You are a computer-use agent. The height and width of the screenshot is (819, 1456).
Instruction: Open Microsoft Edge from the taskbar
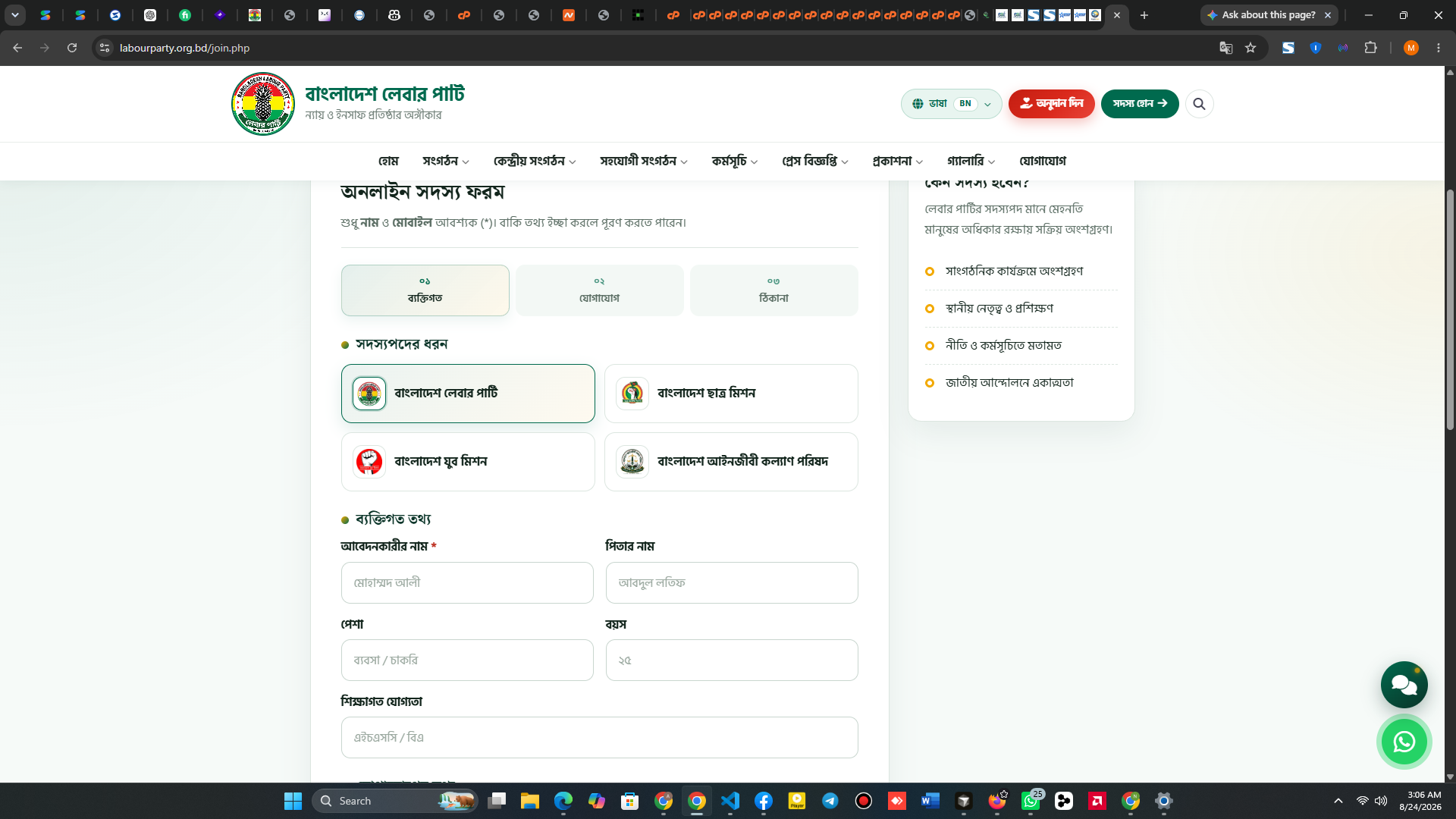(x=563, y=801)
